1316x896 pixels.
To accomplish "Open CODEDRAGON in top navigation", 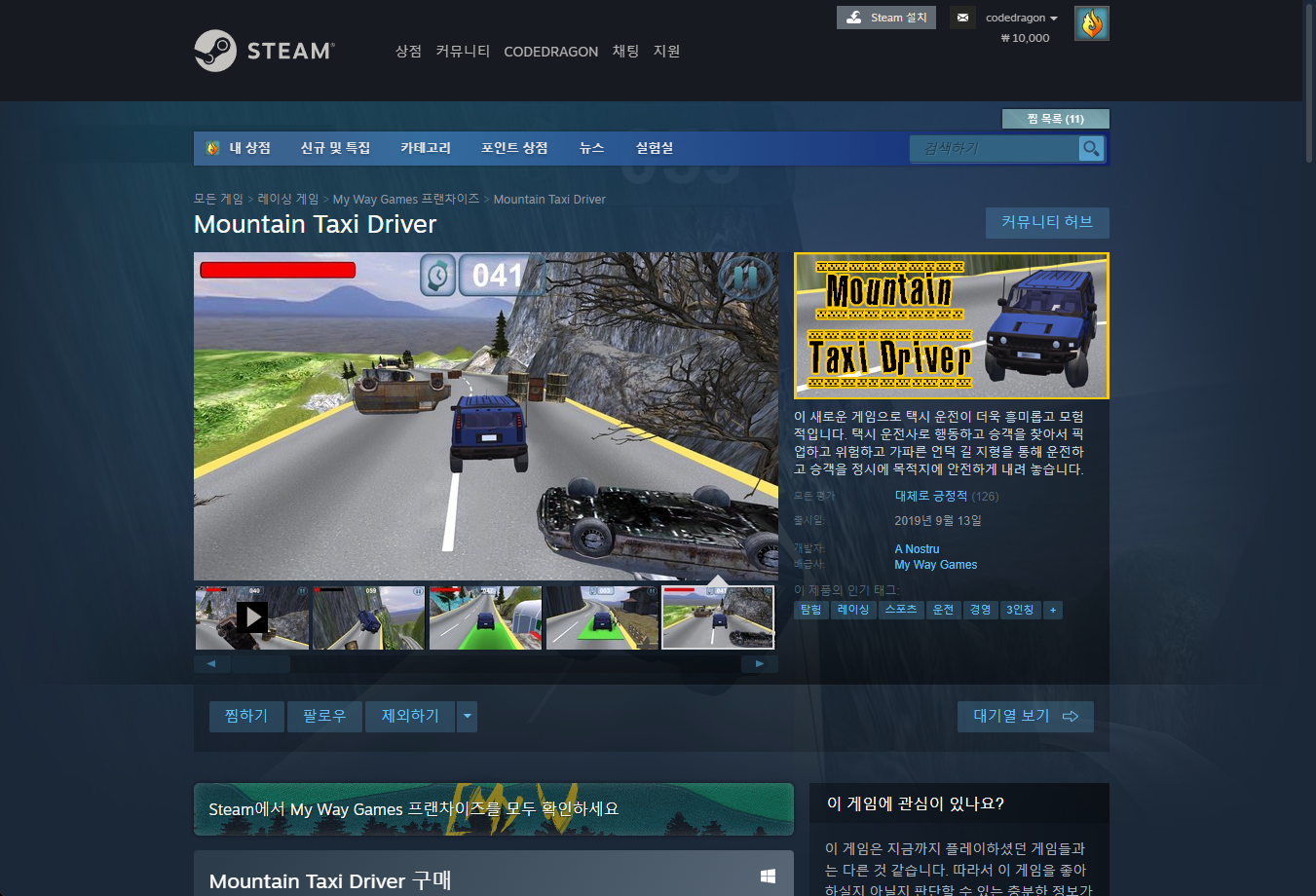I will (x=550, y=52).
